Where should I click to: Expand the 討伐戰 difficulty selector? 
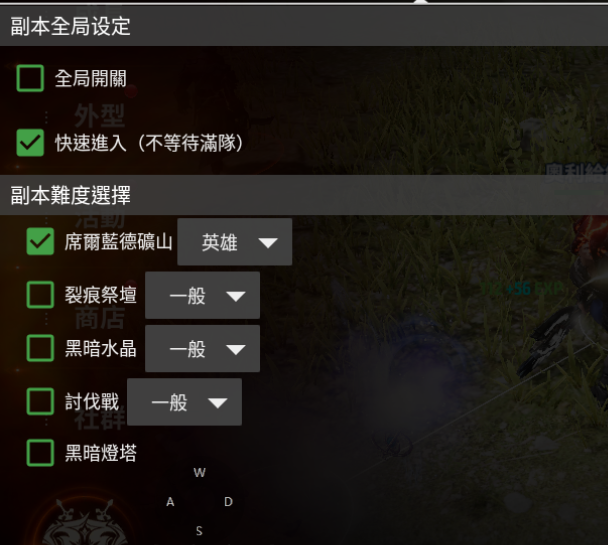pyautogui.click(x=185, y=402)
